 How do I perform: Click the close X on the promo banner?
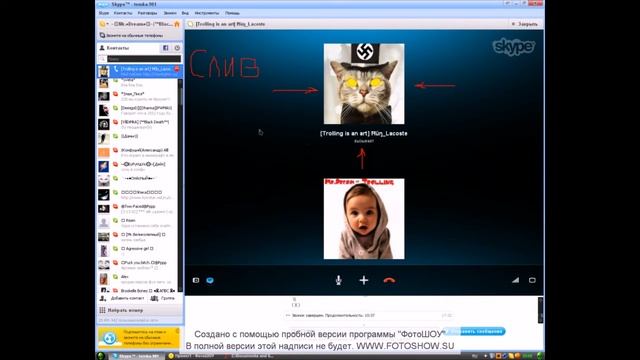(x=177, y=330)
